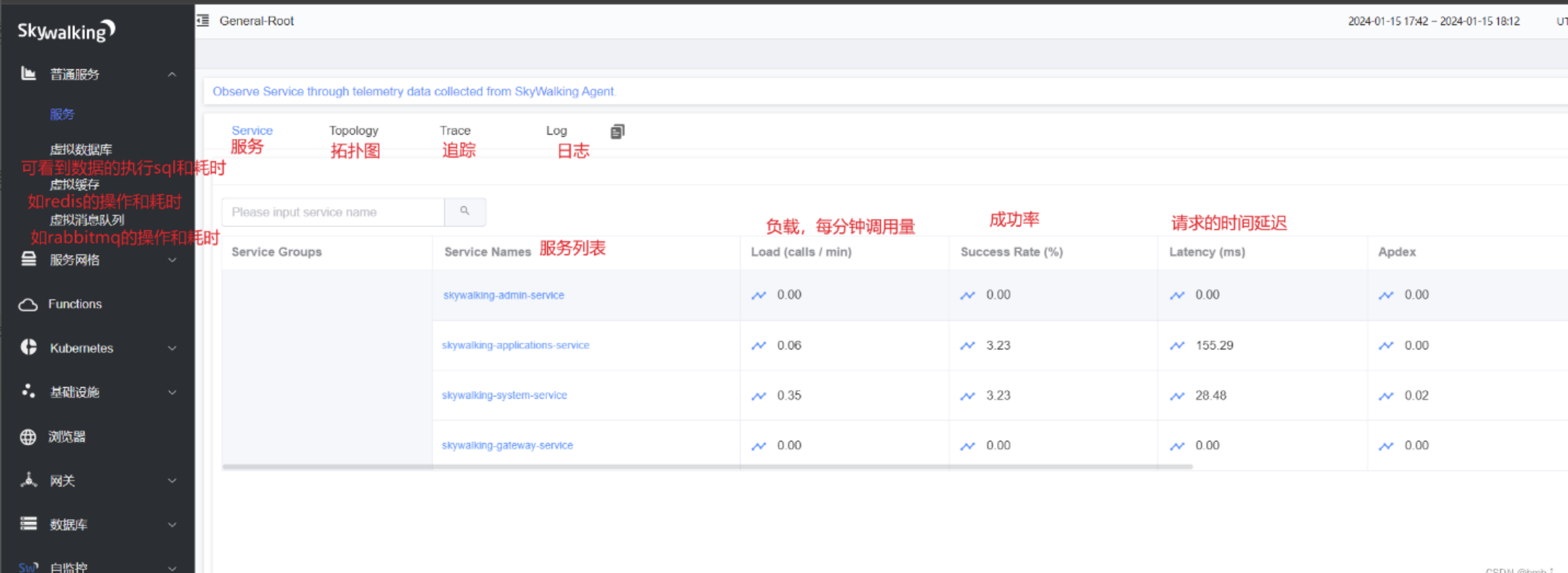1568x573 pixels.
Task: Click the 28.48 latency value
Action: point(1211,395)
